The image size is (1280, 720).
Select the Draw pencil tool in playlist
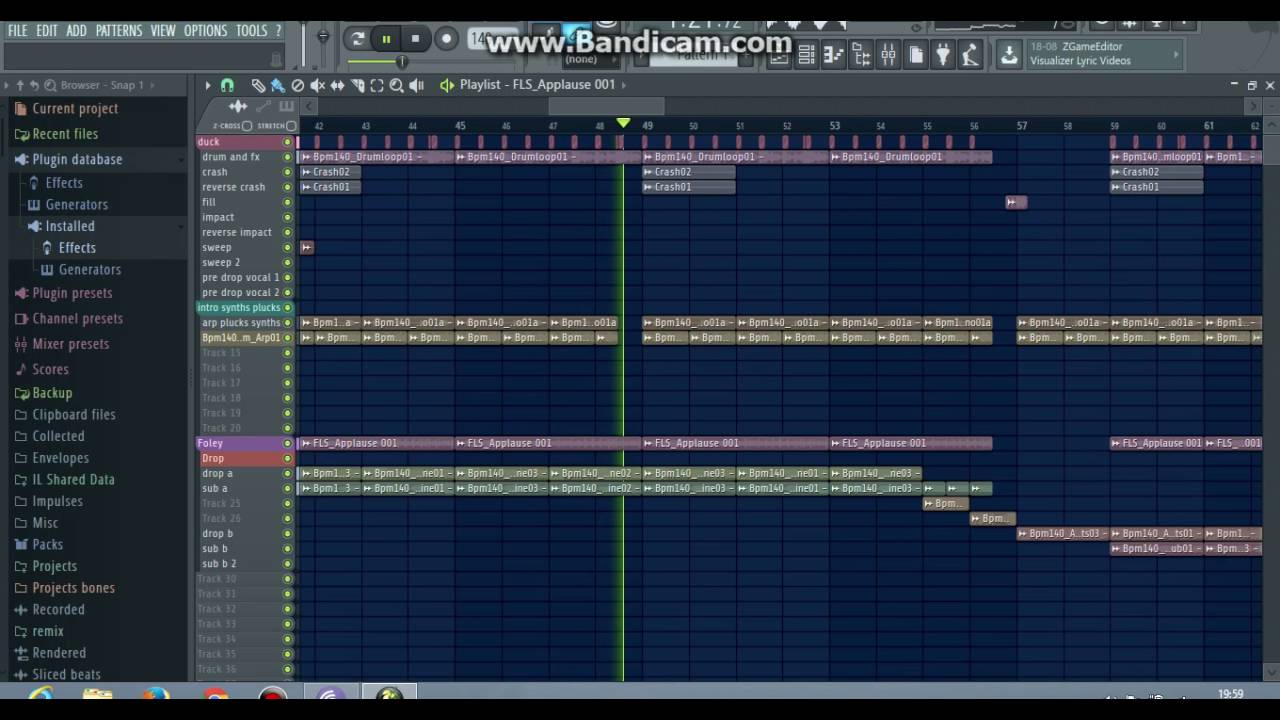[x=258, y=85]
